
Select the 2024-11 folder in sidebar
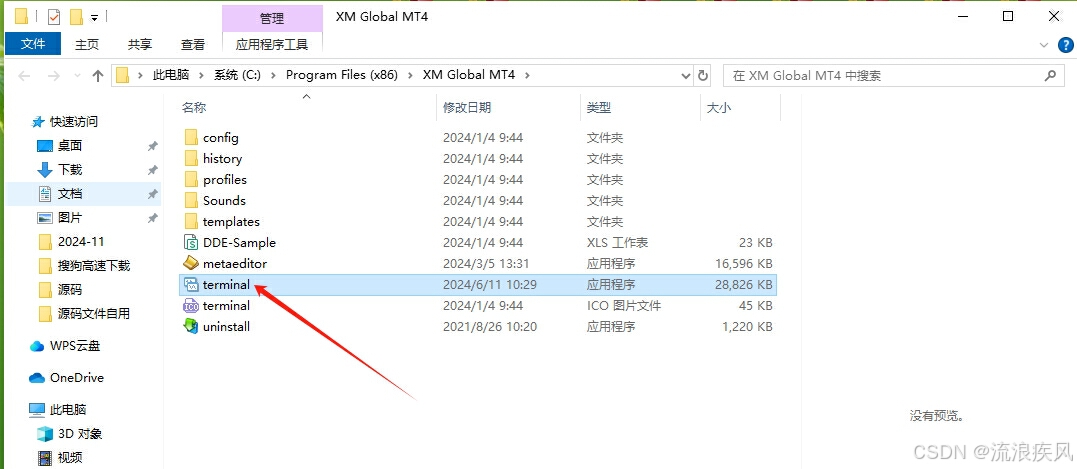coord(81,242)
